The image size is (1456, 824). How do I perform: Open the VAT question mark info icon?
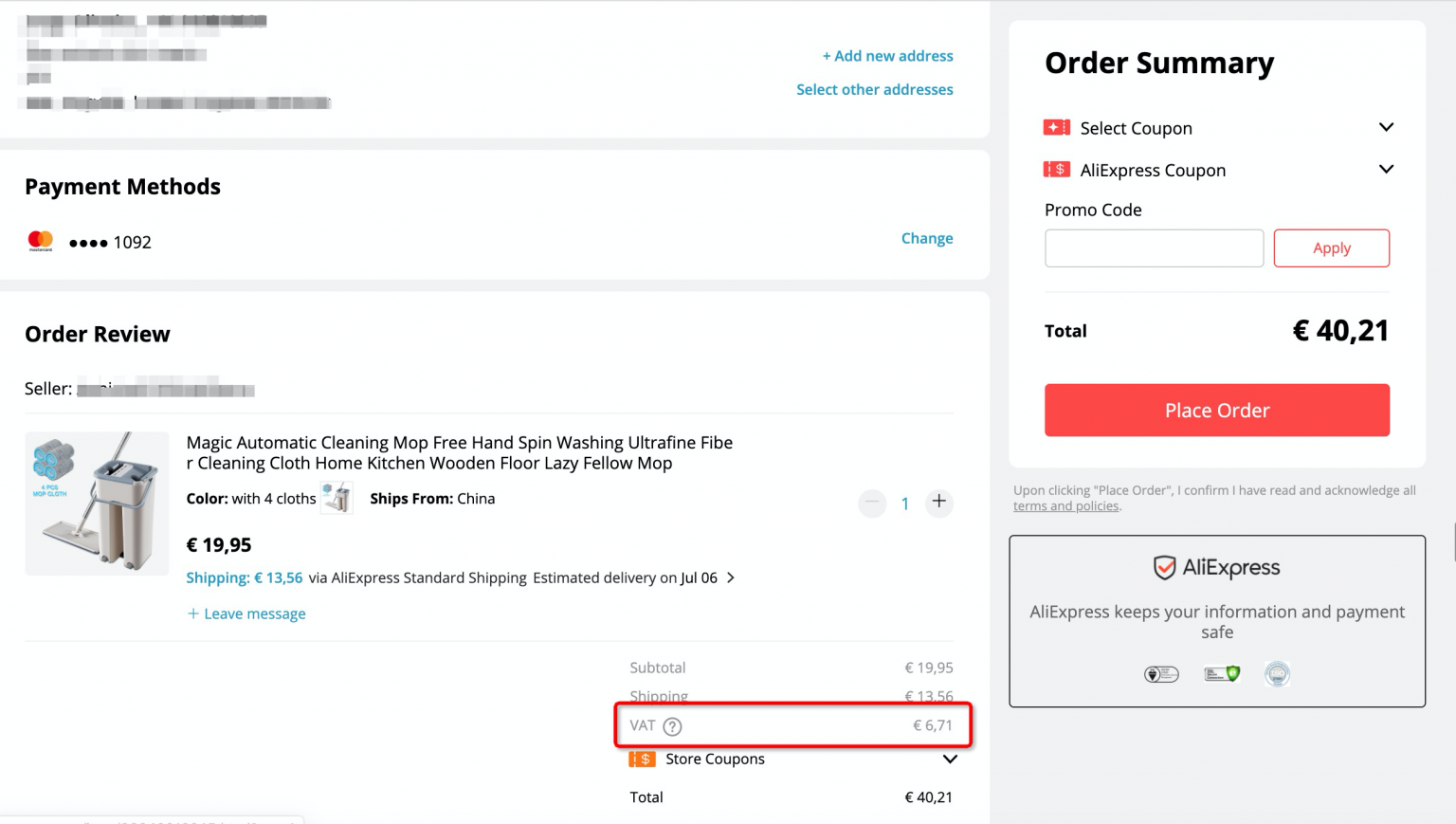coord(672,725)
